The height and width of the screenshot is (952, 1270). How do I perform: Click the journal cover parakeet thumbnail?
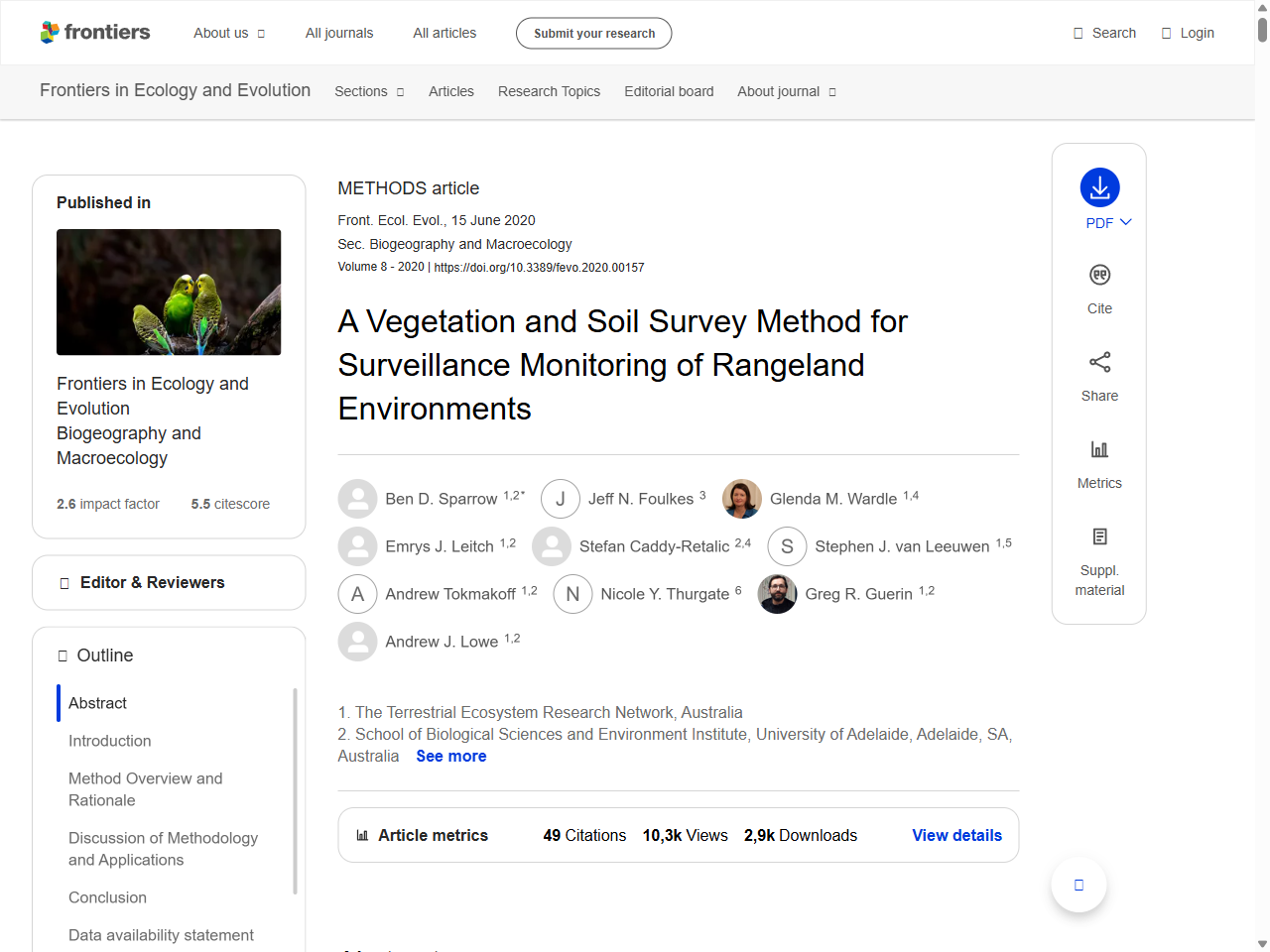click(169, 292)
